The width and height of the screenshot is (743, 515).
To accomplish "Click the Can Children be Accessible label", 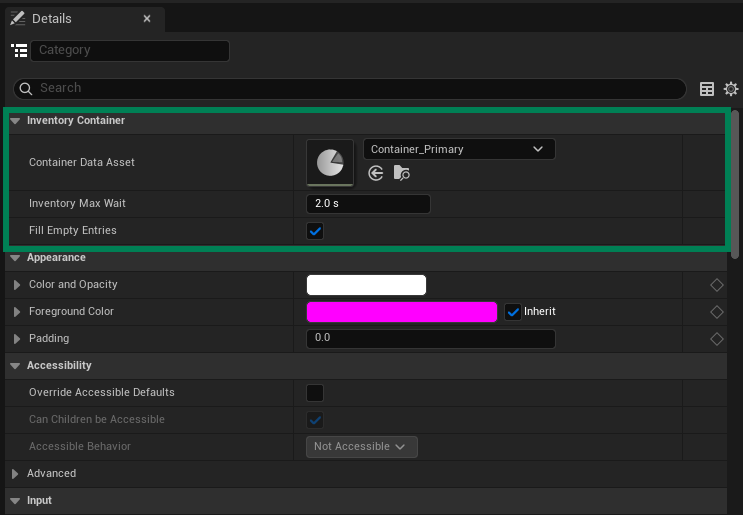I will pos(97,420).
